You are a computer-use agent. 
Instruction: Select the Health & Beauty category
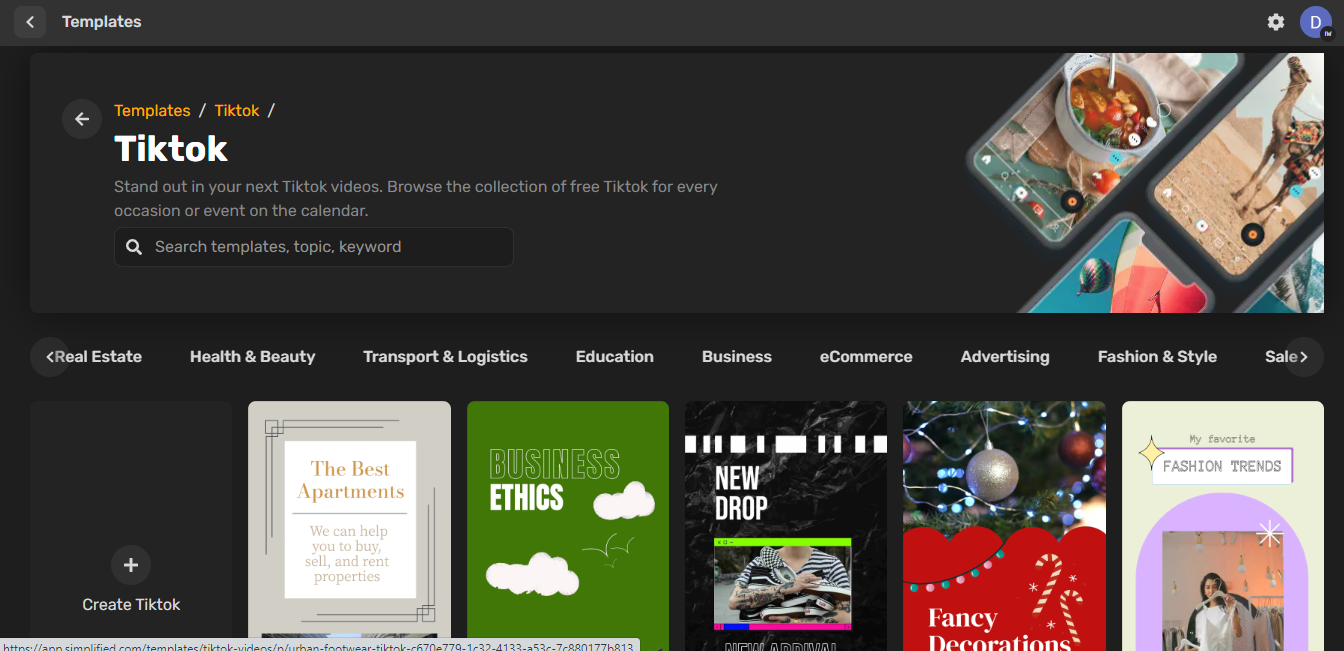coord(253,357)
